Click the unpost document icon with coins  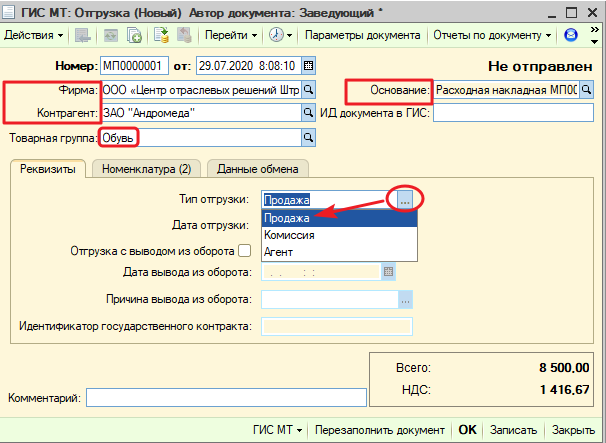(x=184, y=35)
